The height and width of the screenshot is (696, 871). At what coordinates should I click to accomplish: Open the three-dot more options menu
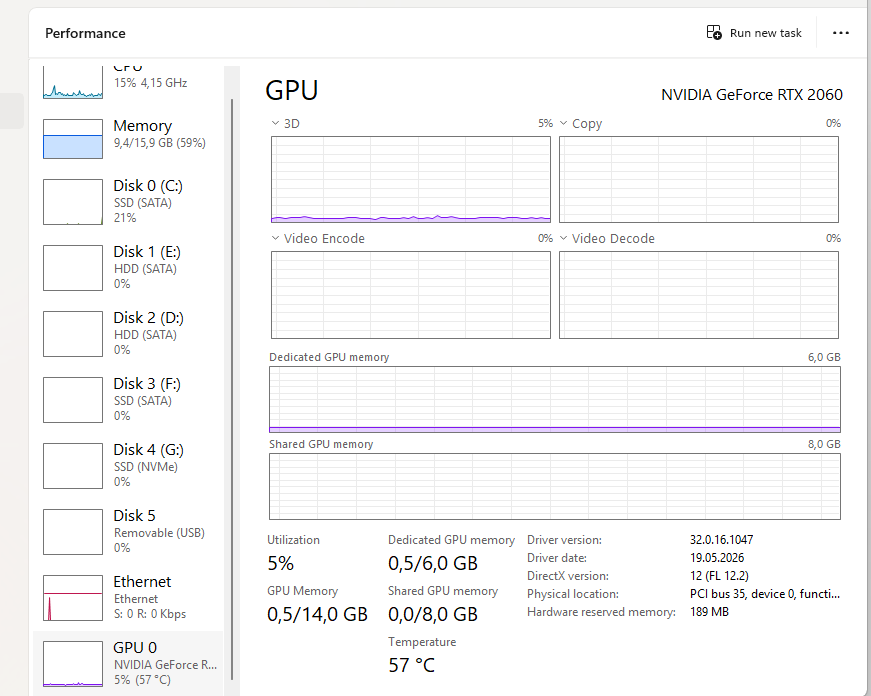coord(840,33)
